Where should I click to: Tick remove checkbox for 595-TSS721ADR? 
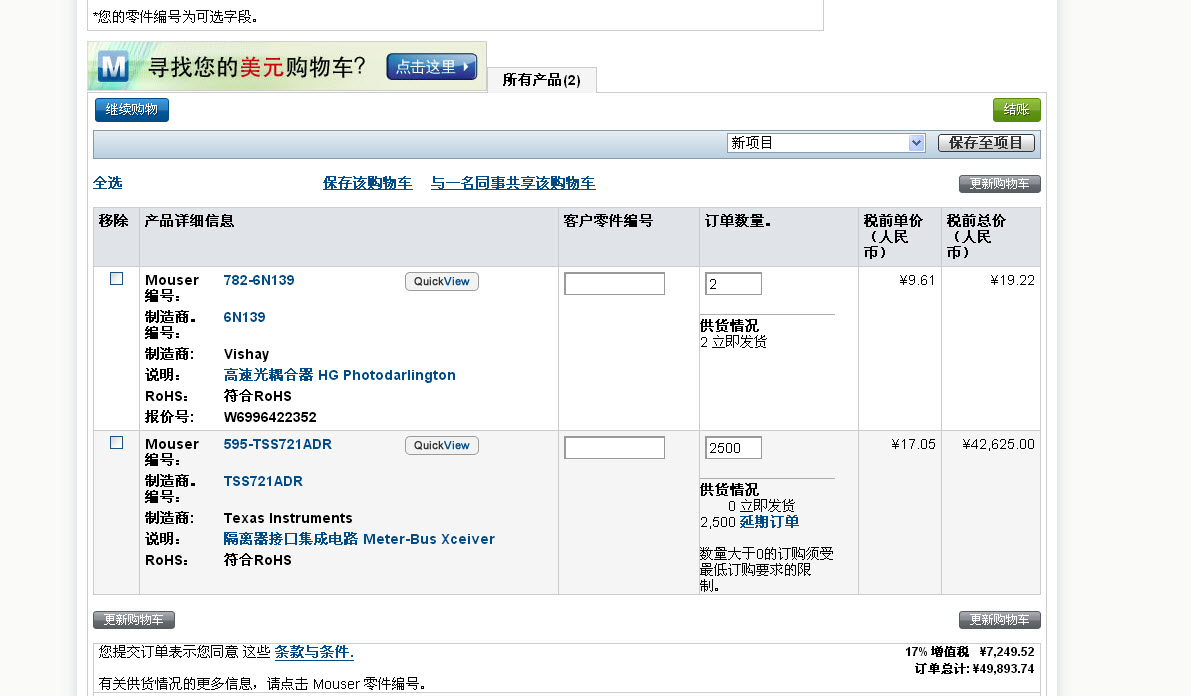[x=116, y=443]
